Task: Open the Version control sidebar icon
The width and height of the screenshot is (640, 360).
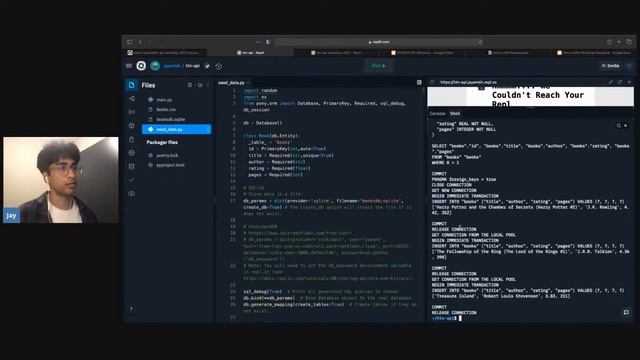Action: point(131,98)
